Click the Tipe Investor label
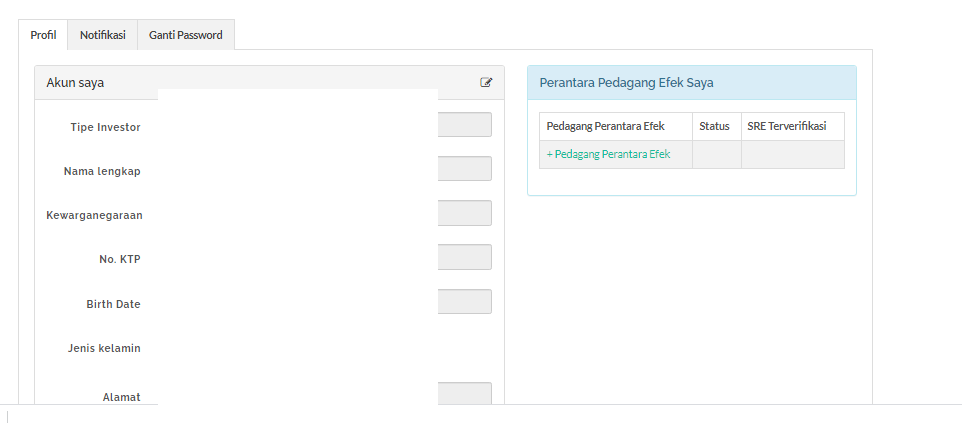The width and height of the screenshot is (962, 423). pyautogui.click(x=106, y=127)
